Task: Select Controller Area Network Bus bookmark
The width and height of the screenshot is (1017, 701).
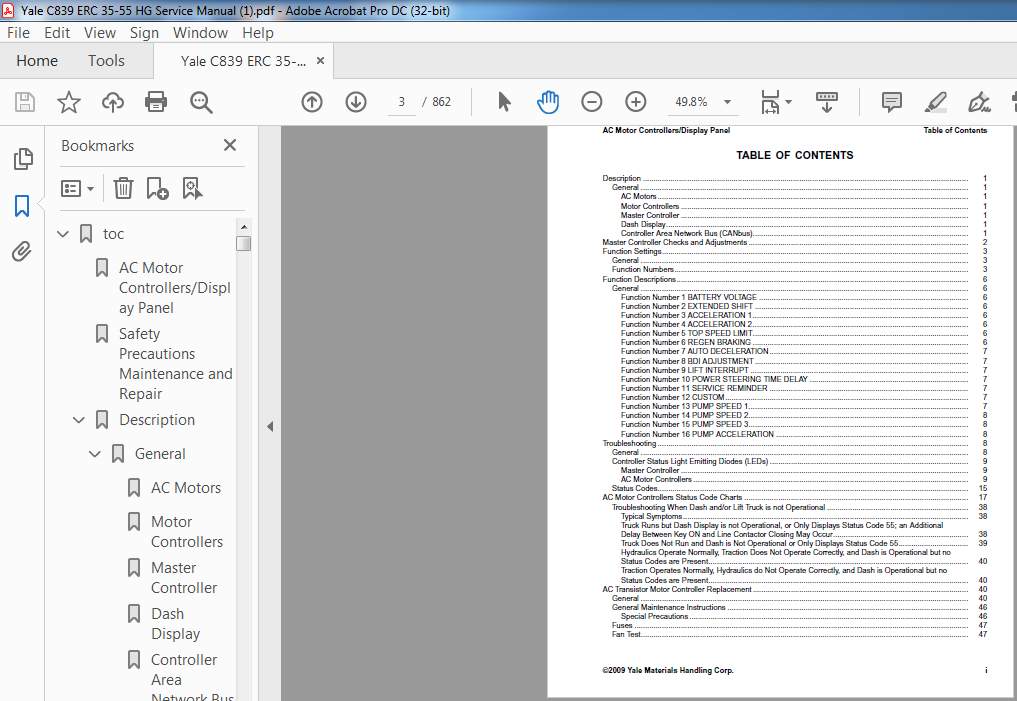Action: tap(192, 676)
